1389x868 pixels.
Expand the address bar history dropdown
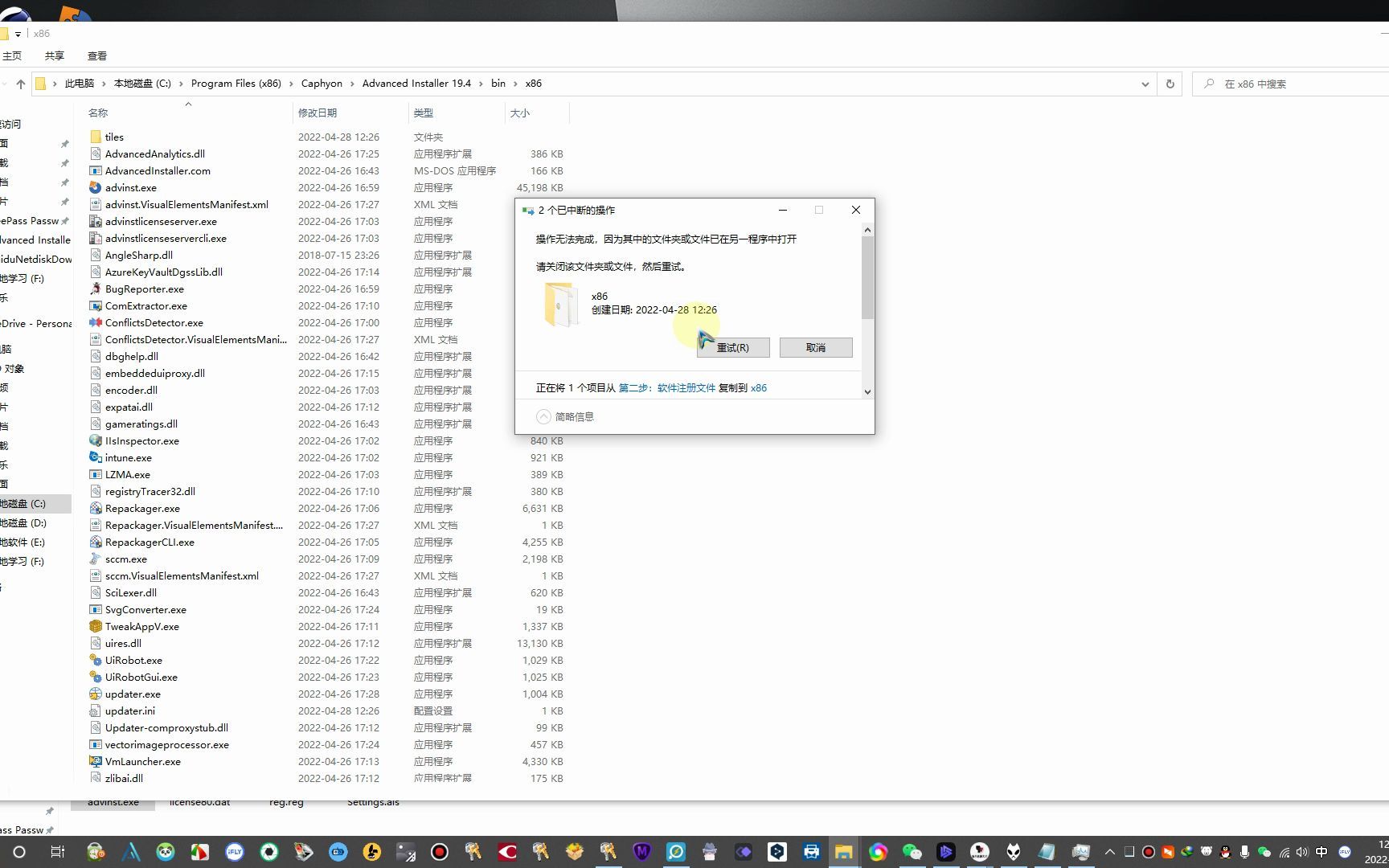coord(1145,84)
